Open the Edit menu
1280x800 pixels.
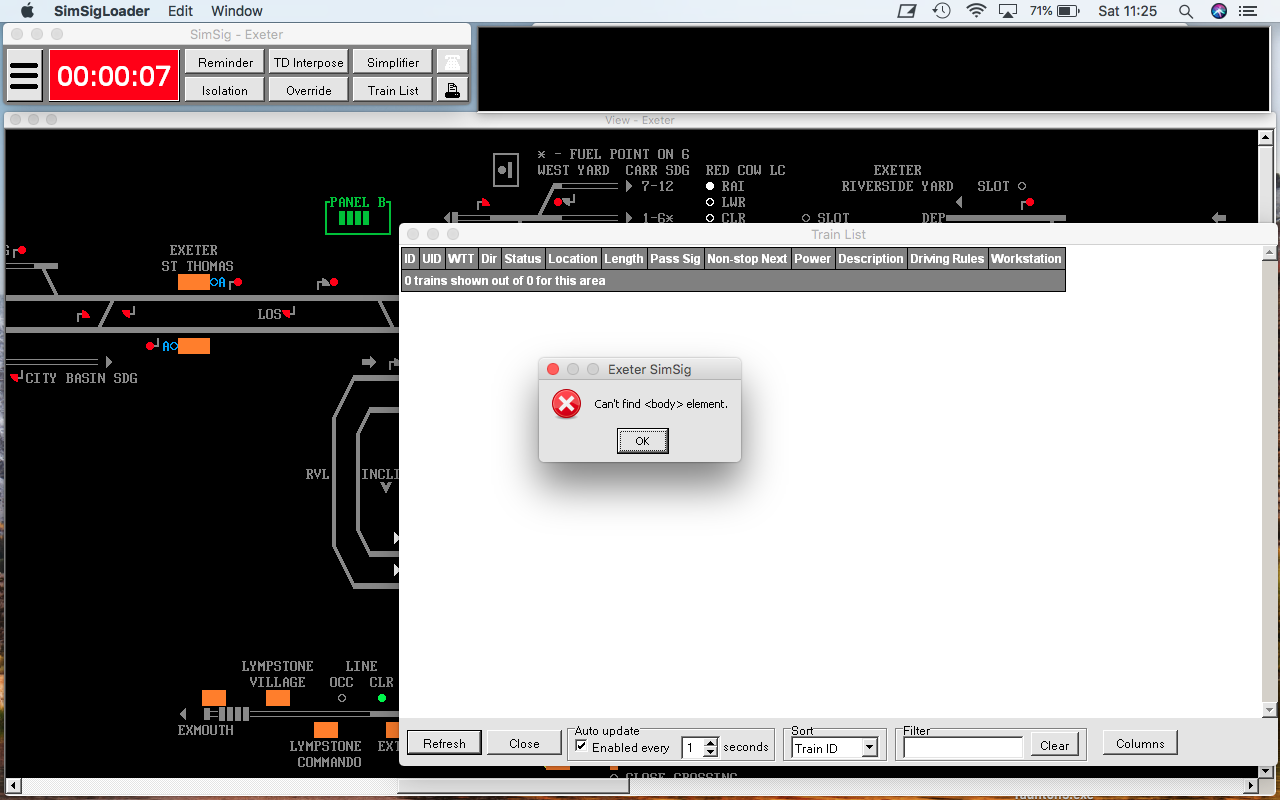point(181,11)
